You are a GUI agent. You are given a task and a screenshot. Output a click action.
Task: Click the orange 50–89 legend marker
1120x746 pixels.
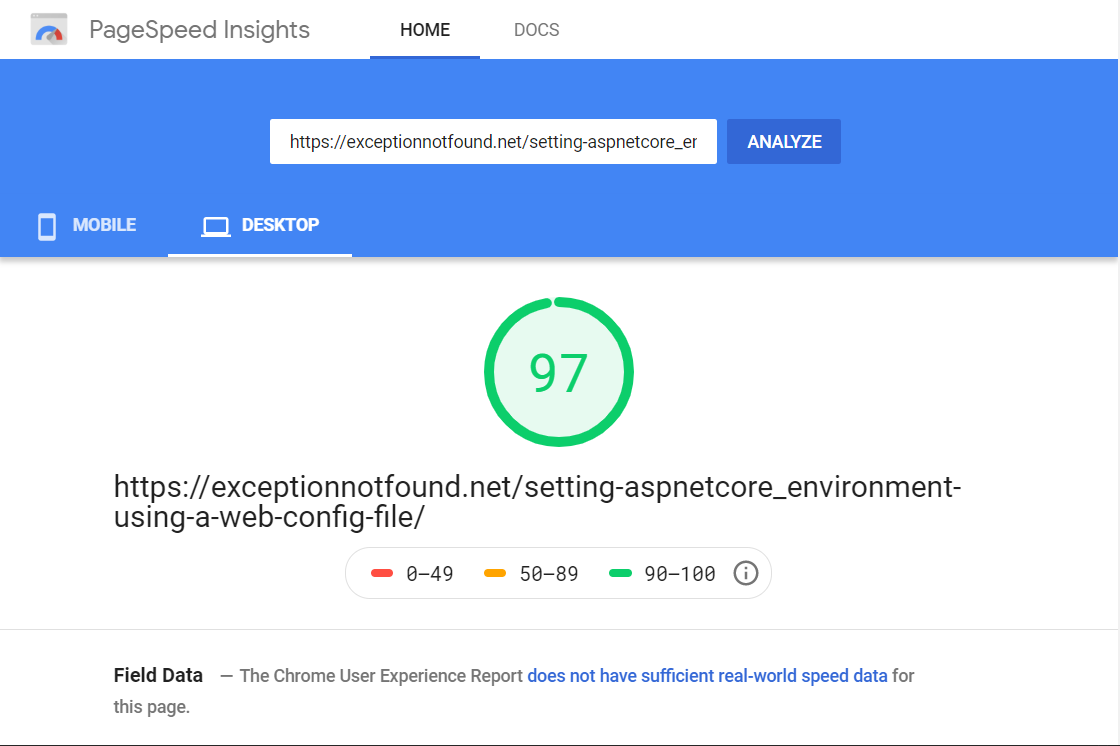(x=495, y=573)
